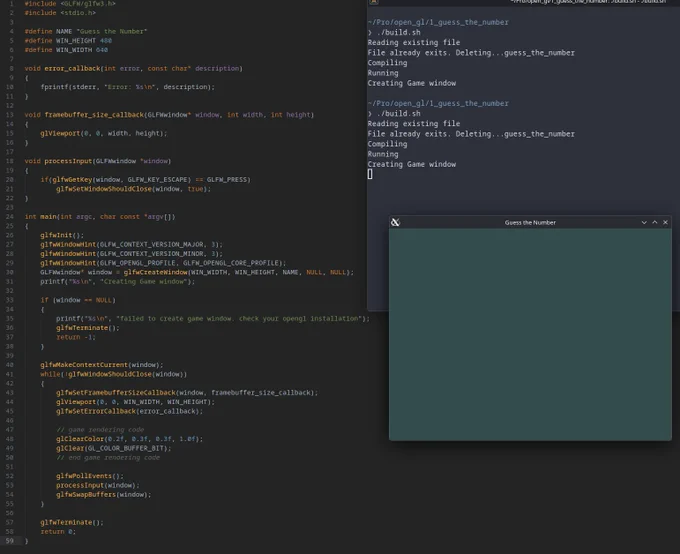Click the first 'Reading existing file' terminal output

point(414,43)
